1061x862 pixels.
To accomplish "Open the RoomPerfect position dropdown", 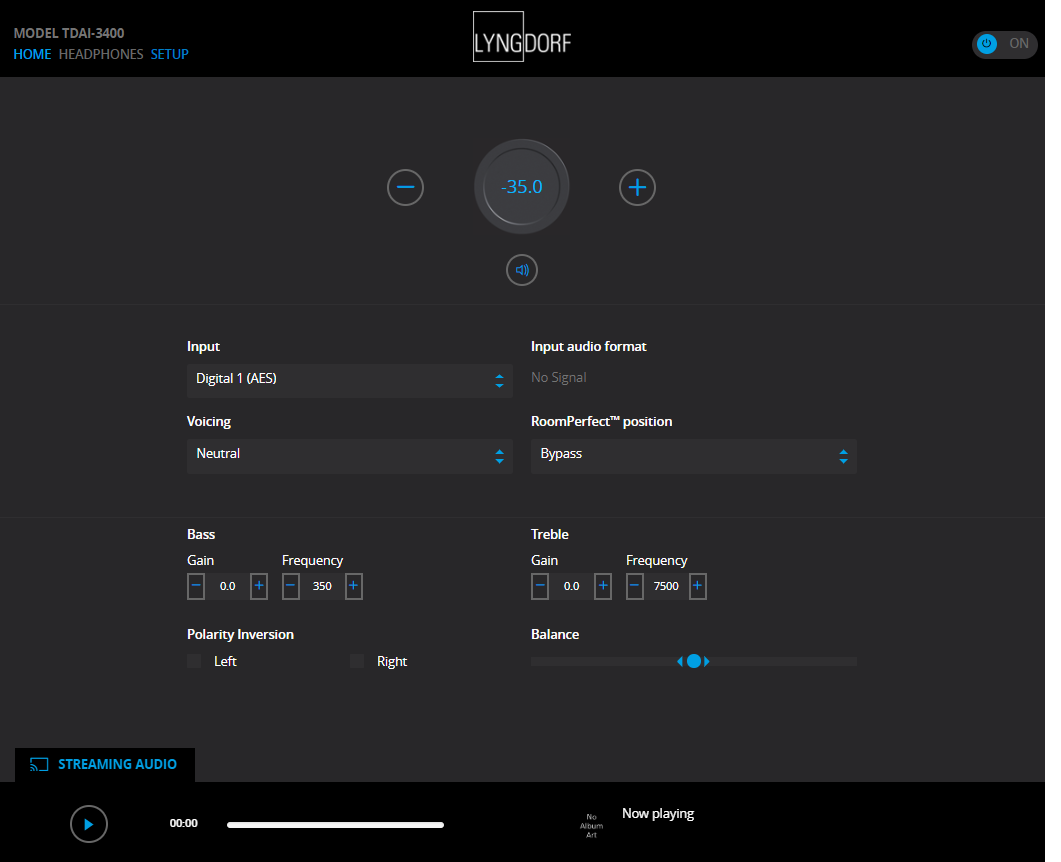I will pos(693,456).
